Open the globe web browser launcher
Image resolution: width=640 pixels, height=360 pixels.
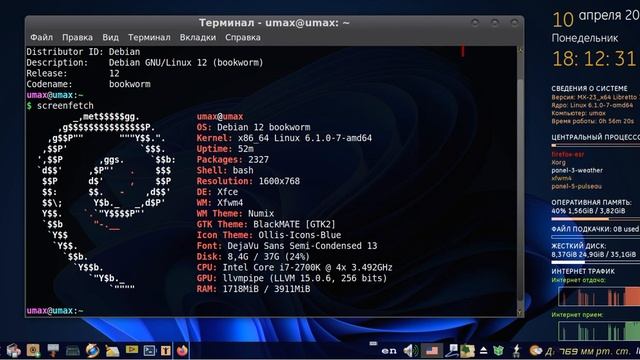[92, 350]
